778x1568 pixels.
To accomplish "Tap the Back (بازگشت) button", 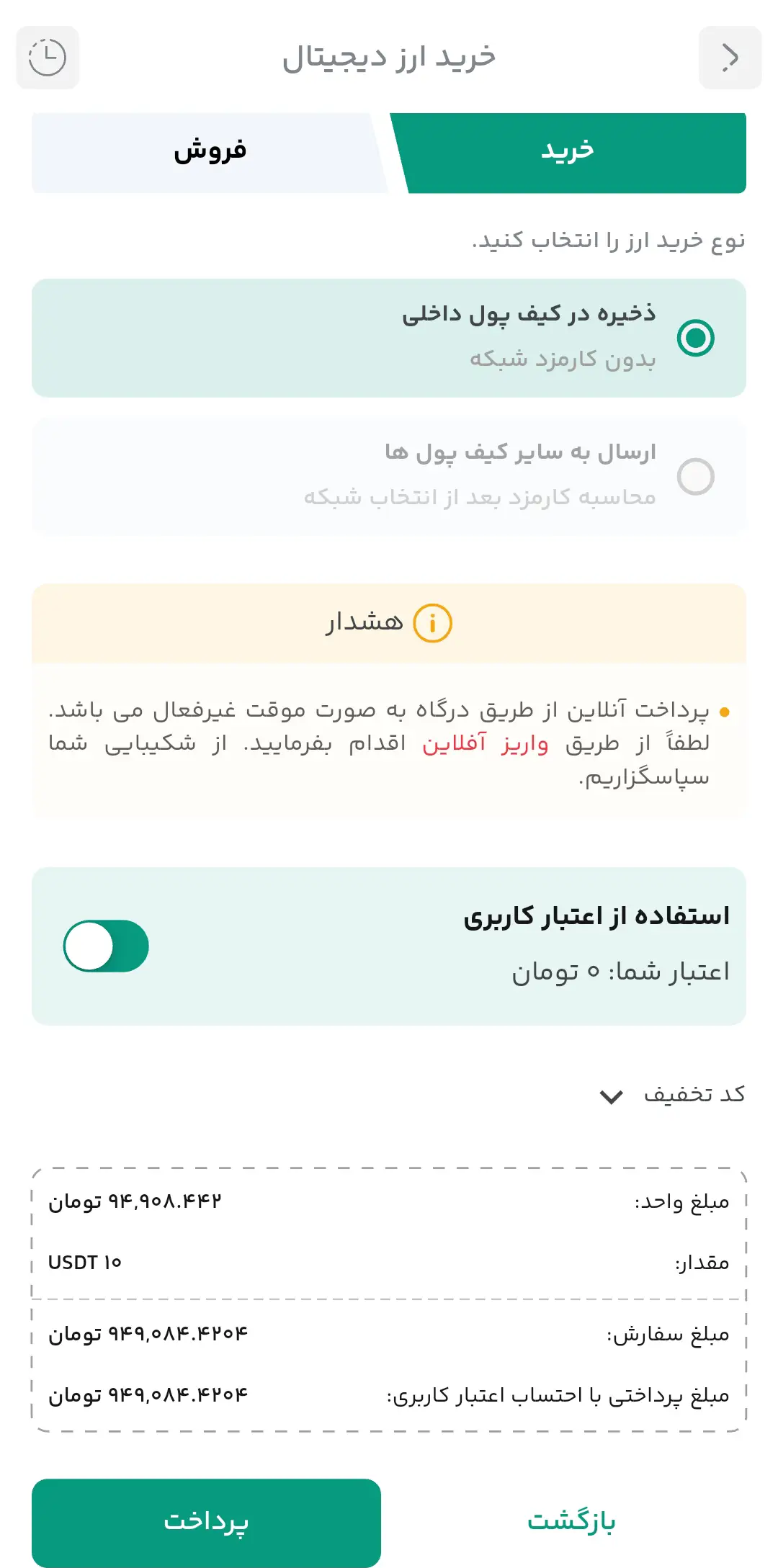I will point(571,1521).
